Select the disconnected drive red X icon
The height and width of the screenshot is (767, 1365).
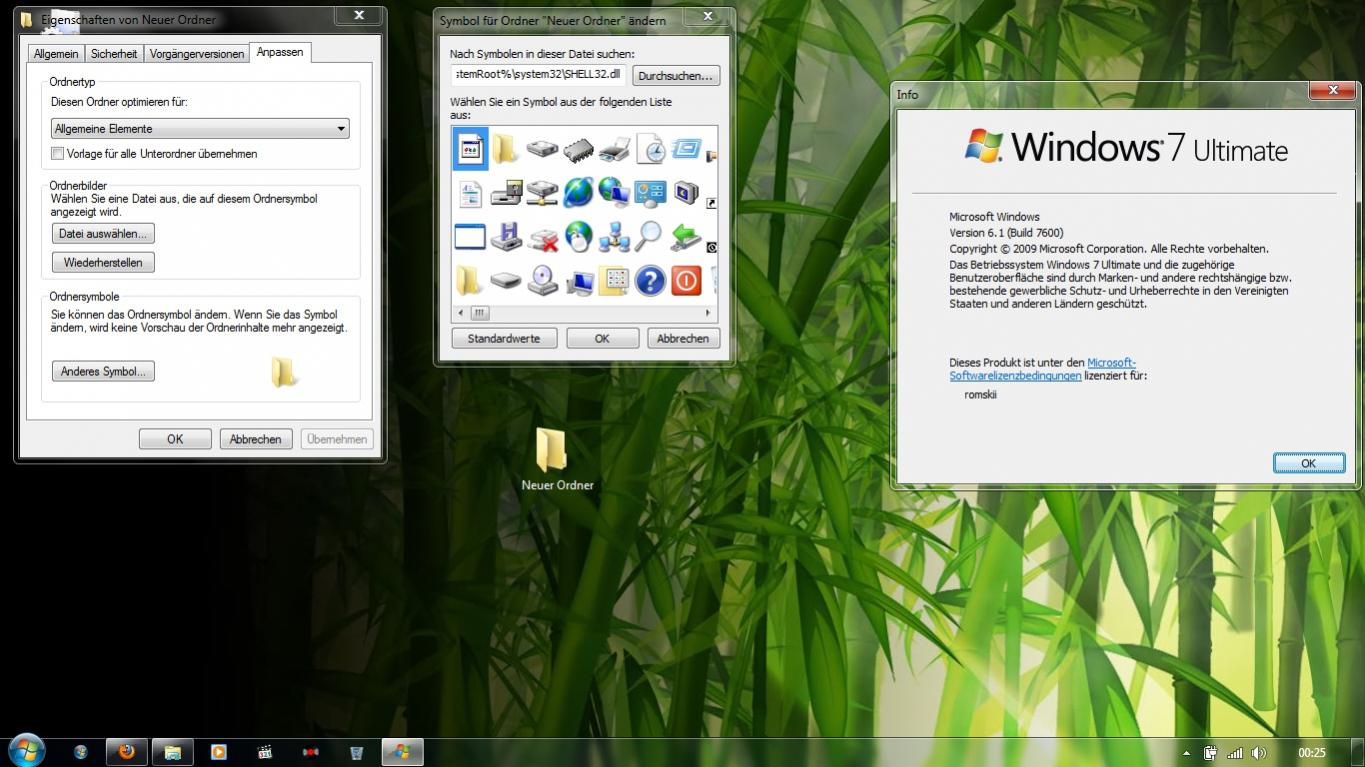pyautogui.click(x=542, y=239)
